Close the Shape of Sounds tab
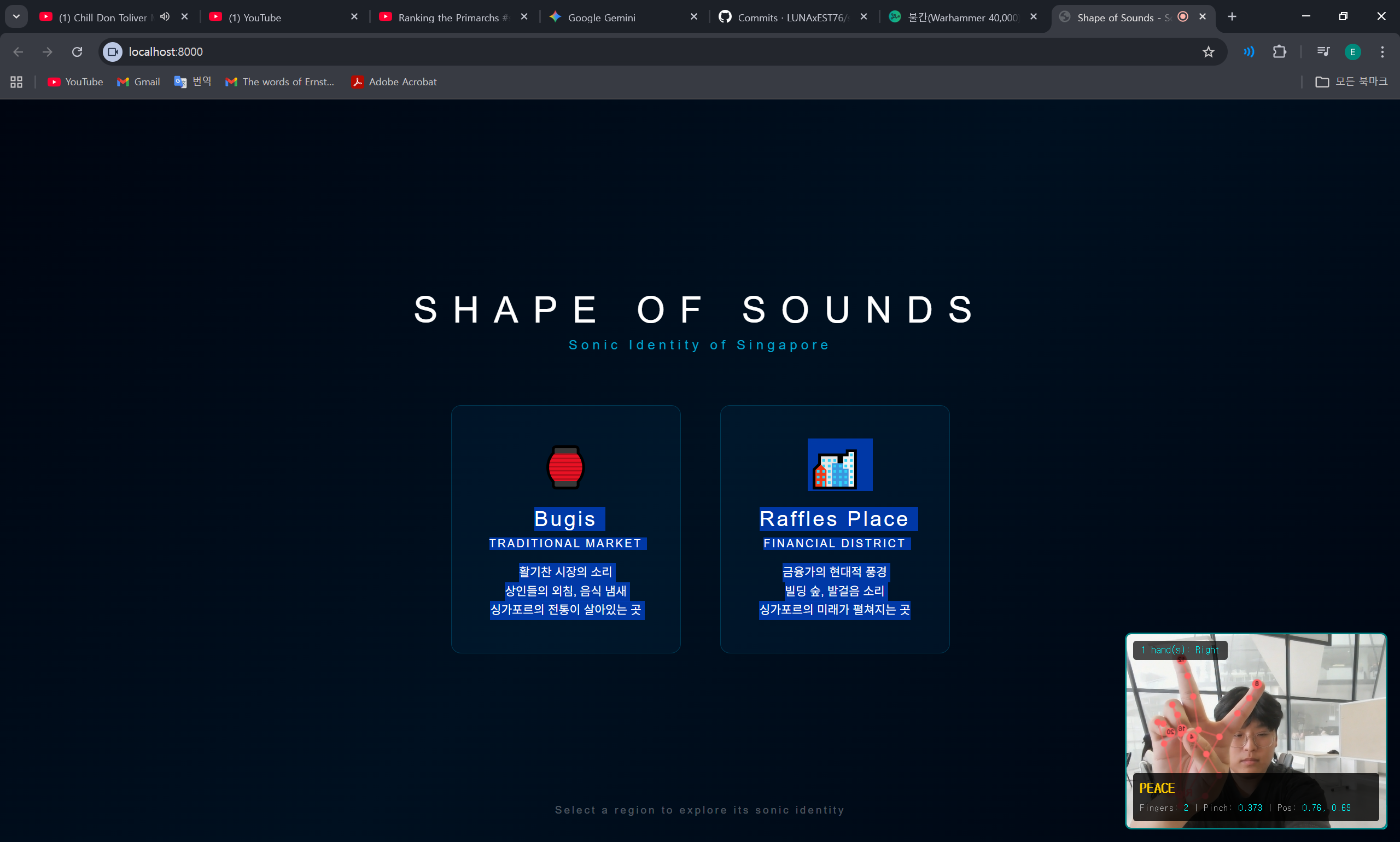 coord(1202,17)
